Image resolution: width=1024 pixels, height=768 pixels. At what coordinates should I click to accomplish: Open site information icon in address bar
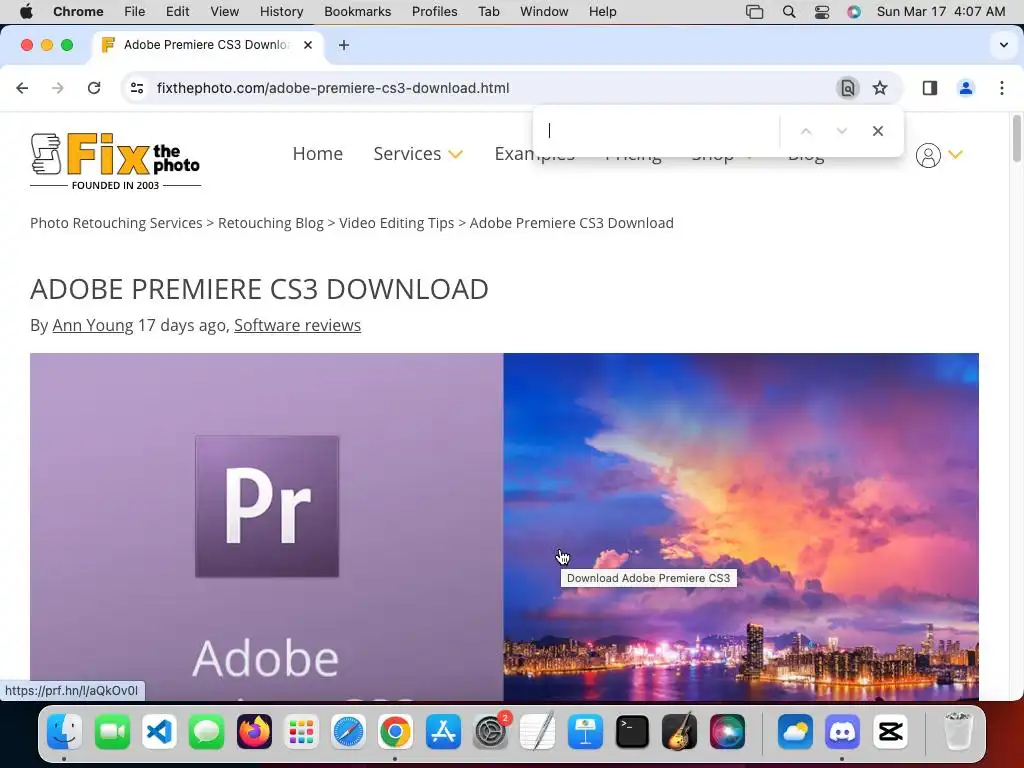[x=136, y=88]
